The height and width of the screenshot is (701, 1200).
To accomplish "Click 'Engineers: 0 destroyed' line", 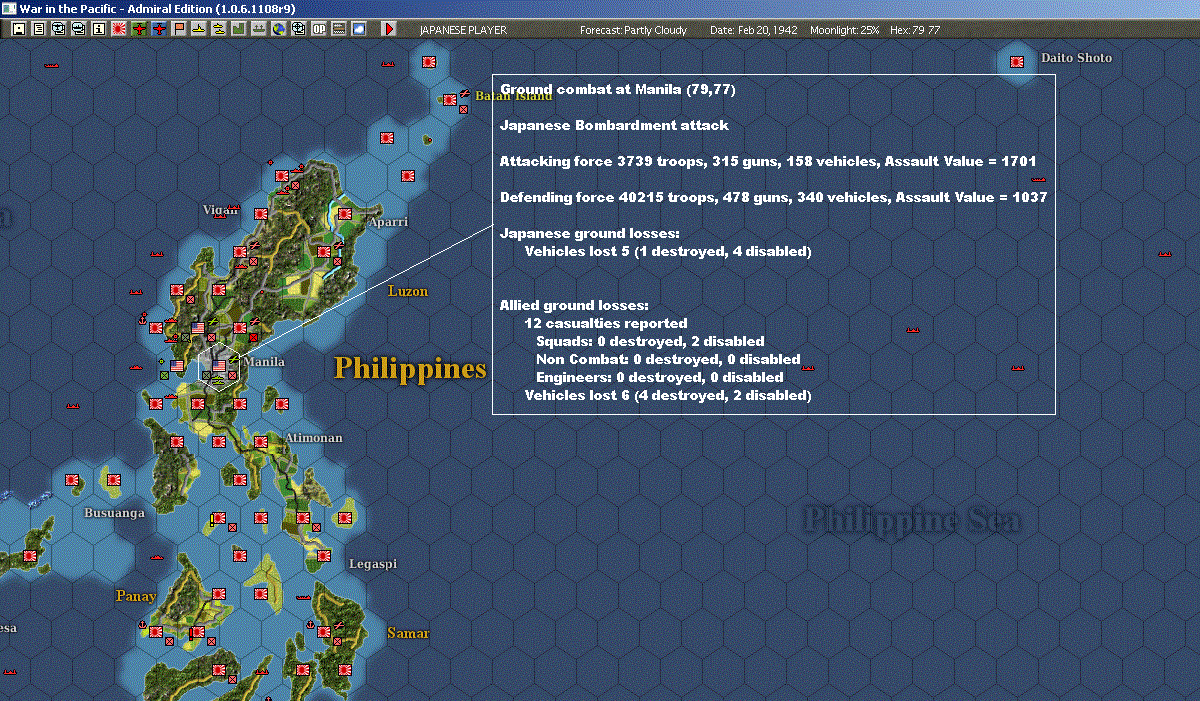I will coord(660,377).
